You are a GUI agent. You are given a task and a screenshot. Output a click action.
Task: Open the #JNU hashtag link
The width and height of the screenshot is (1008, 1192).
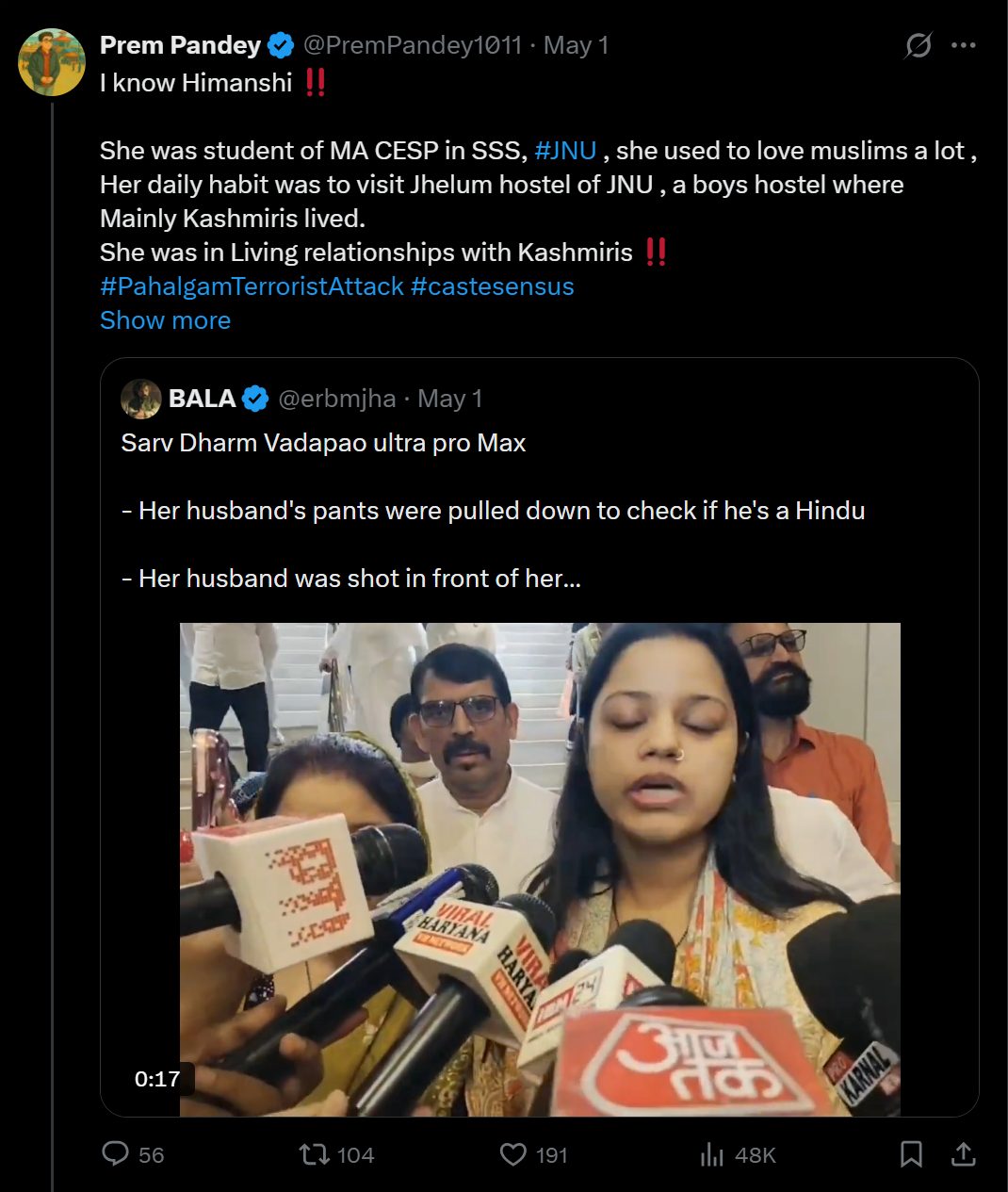click(565, 151)
